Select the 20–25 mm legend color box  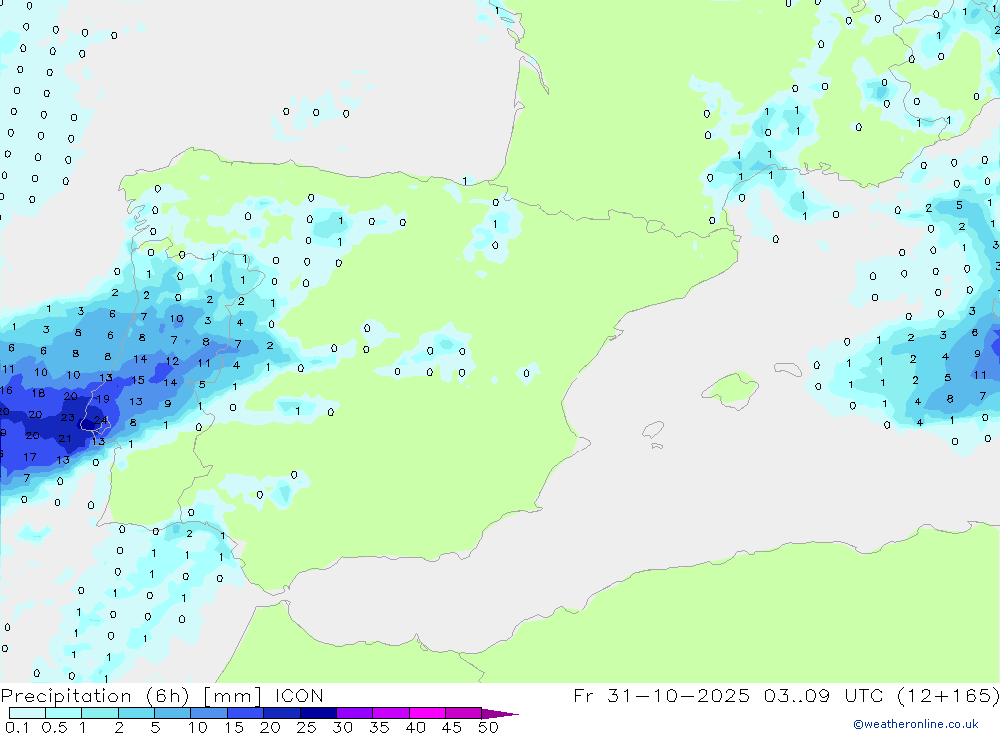282,713
